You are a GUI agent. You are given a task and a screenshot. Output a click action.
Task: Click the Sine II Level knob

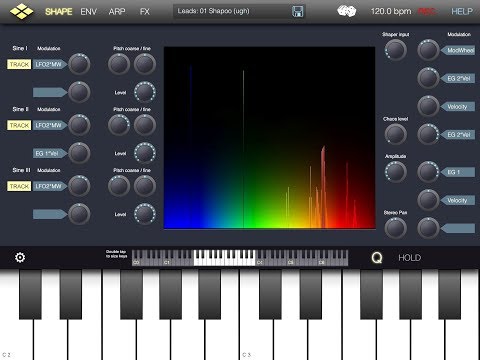tap(145, 153)
